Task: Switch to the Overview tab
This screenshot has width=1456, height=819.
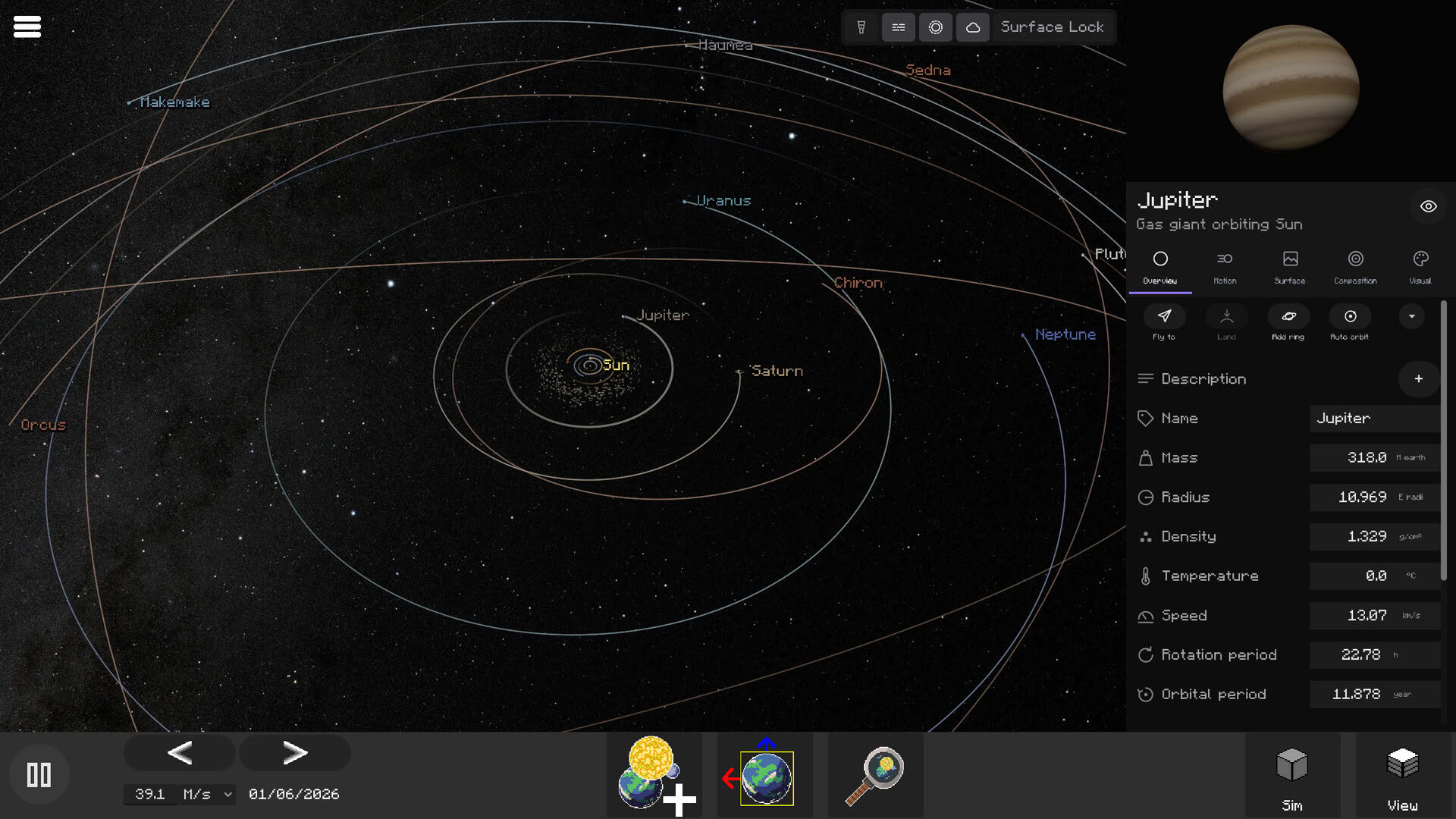Action: click(x=1160, y=268)
